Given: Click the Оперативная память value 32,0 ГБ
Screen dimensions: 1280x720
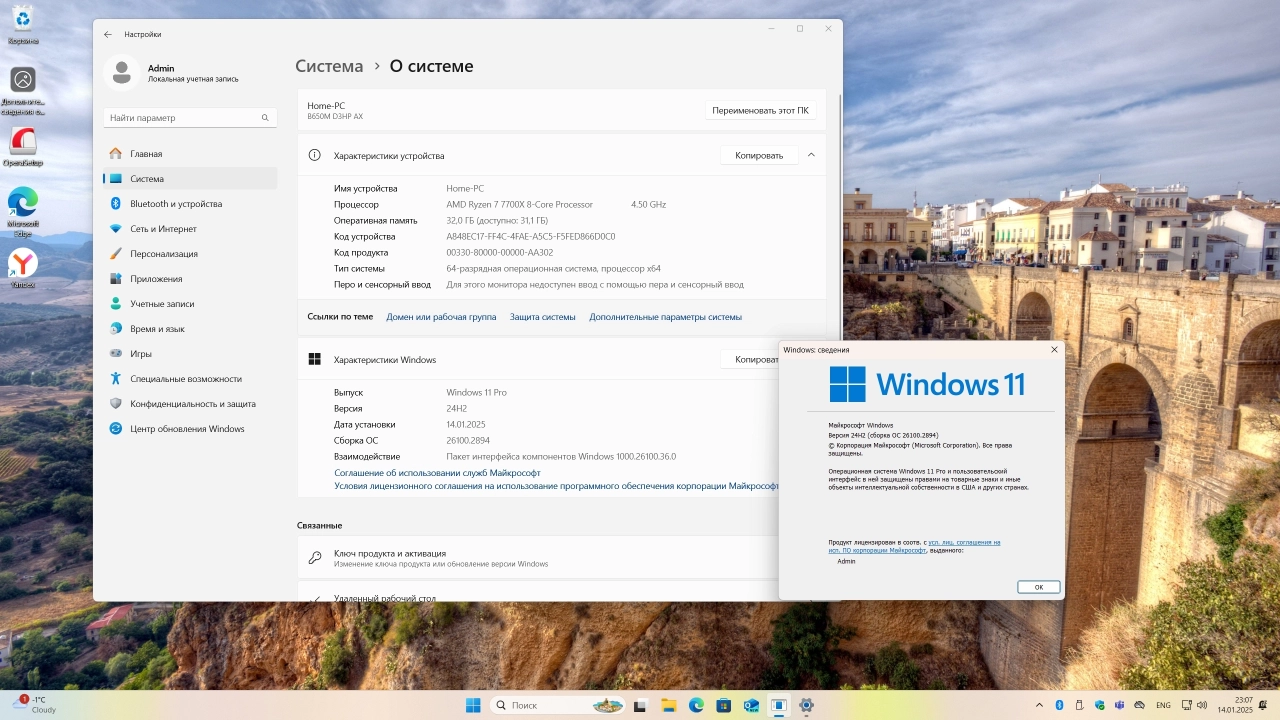Looking at the screenshot, I should (497, 220).
